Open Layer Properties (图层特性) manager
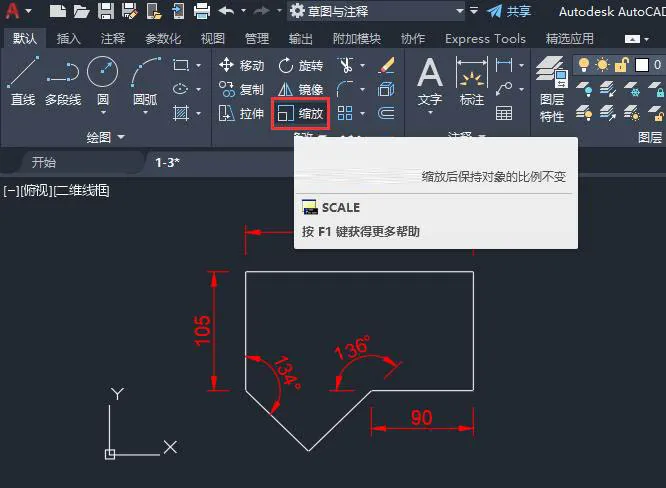This screenshot has width=666, height=488. [552, 89]
